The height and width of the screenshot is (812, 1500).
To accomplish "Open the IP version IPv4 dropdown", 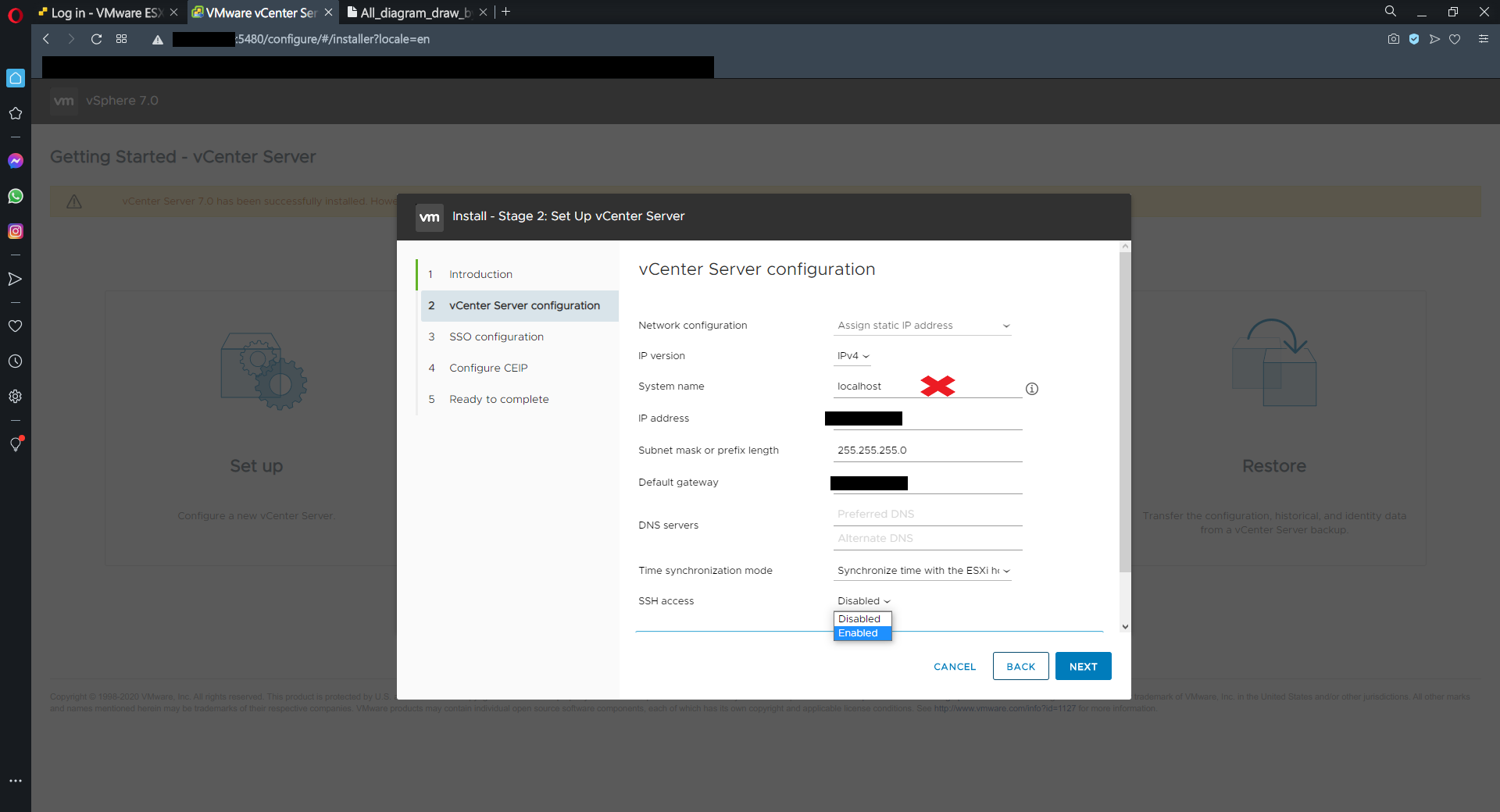I will coord(853,356).
